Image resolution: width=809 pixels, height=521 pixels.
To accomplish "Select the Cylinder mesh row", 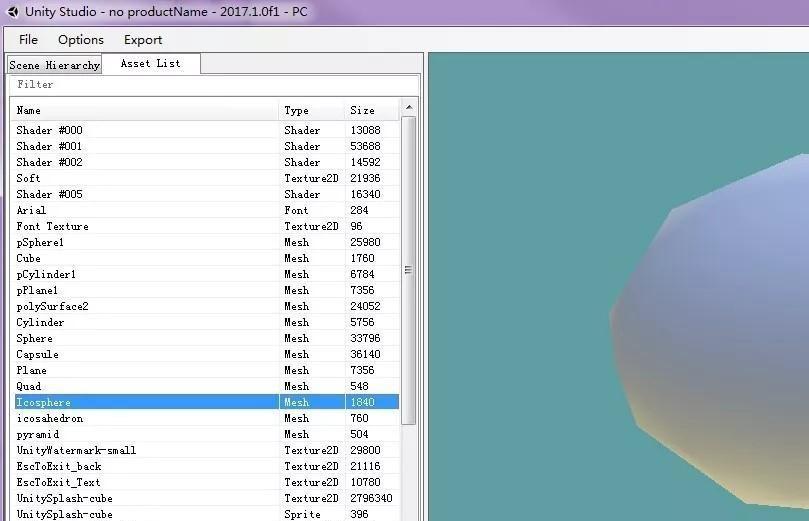I will [x=206, y=322].
